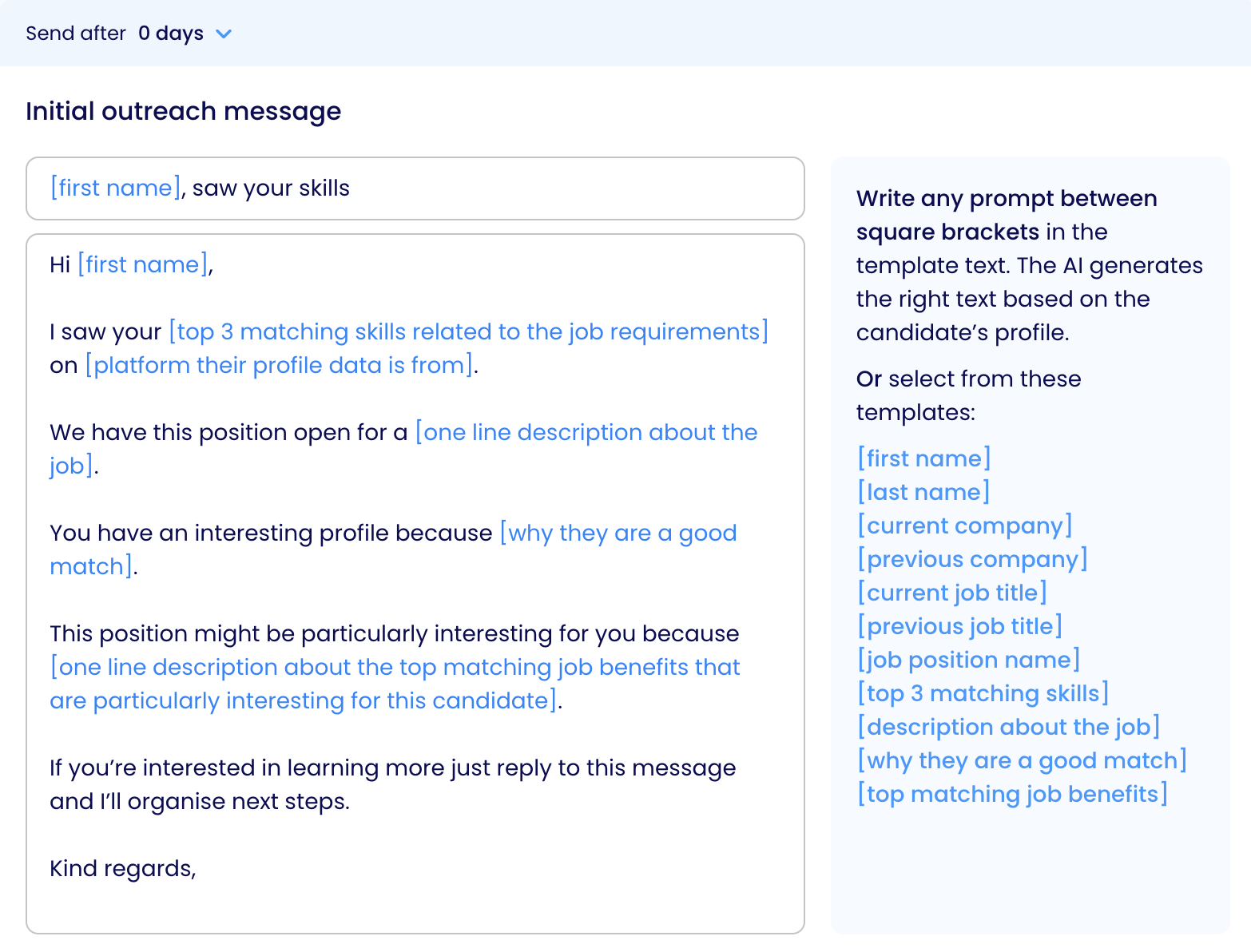1251x952 pixels.
Task: Insert the [top matching job benefits] template
Action: (x=1012, y=794)
